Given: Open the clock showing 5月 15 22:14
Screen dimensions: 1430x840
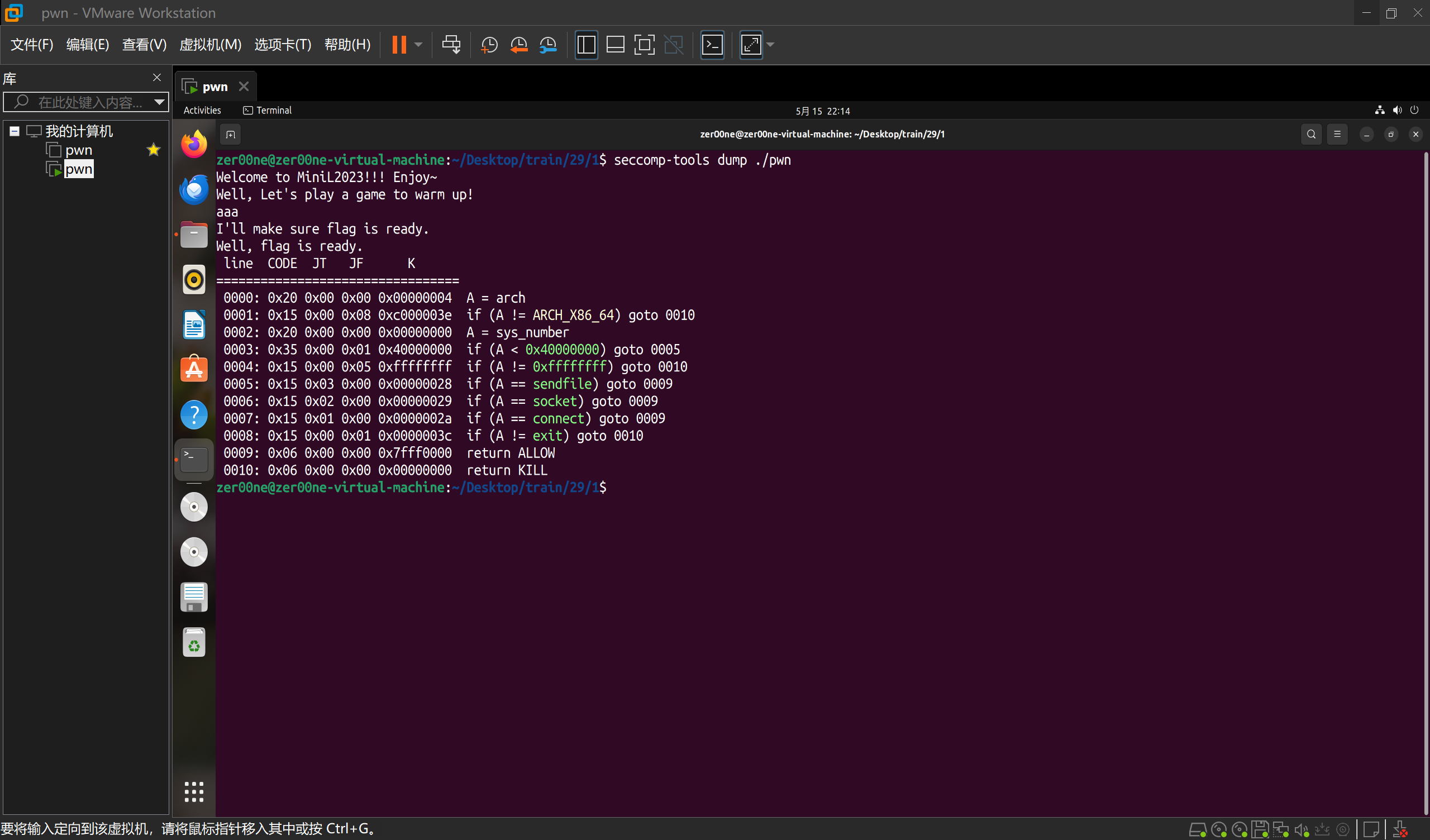Looking at the screenshot, I should coord(822,111).
